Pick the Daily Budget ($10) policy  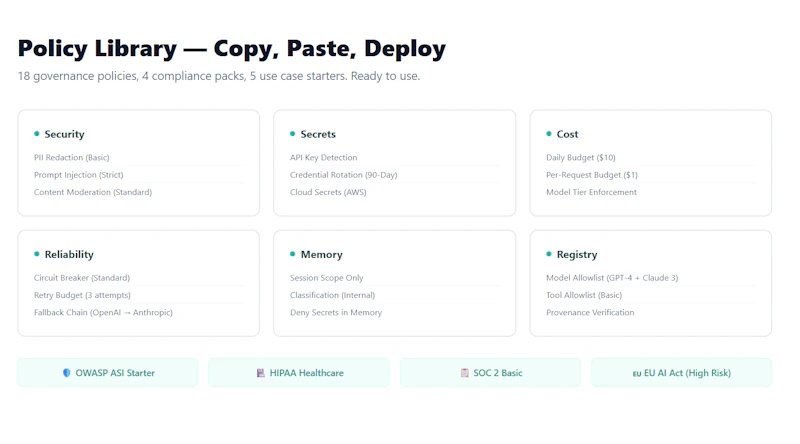coord(581,158)
